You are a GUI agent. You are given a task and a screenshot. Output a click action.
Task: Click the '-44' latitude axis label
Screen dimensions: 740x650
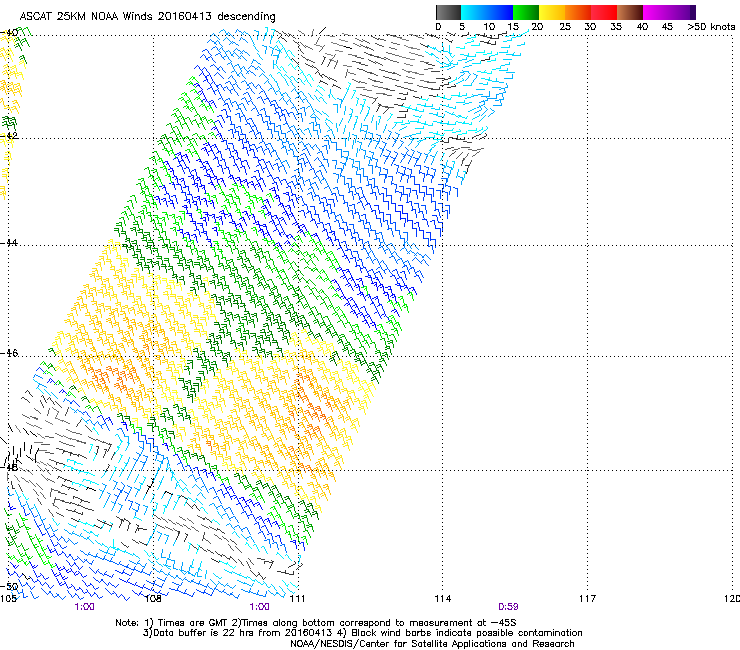pyautogui.click(x=9, y=243)
